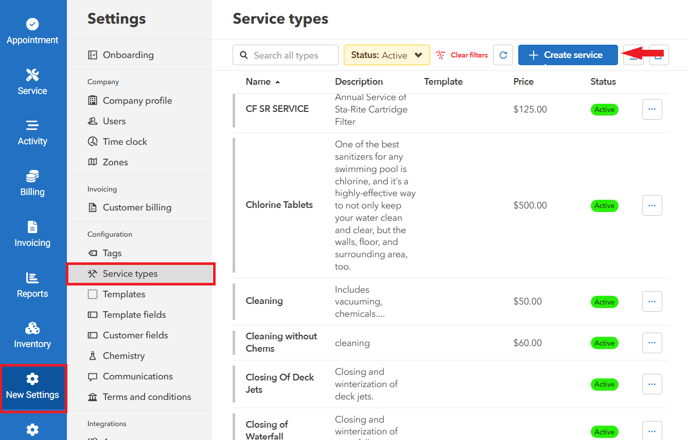This screenshot has height=440, width=688.
Task: Expand the Status: Active filter dropdown
Action: 387,55
